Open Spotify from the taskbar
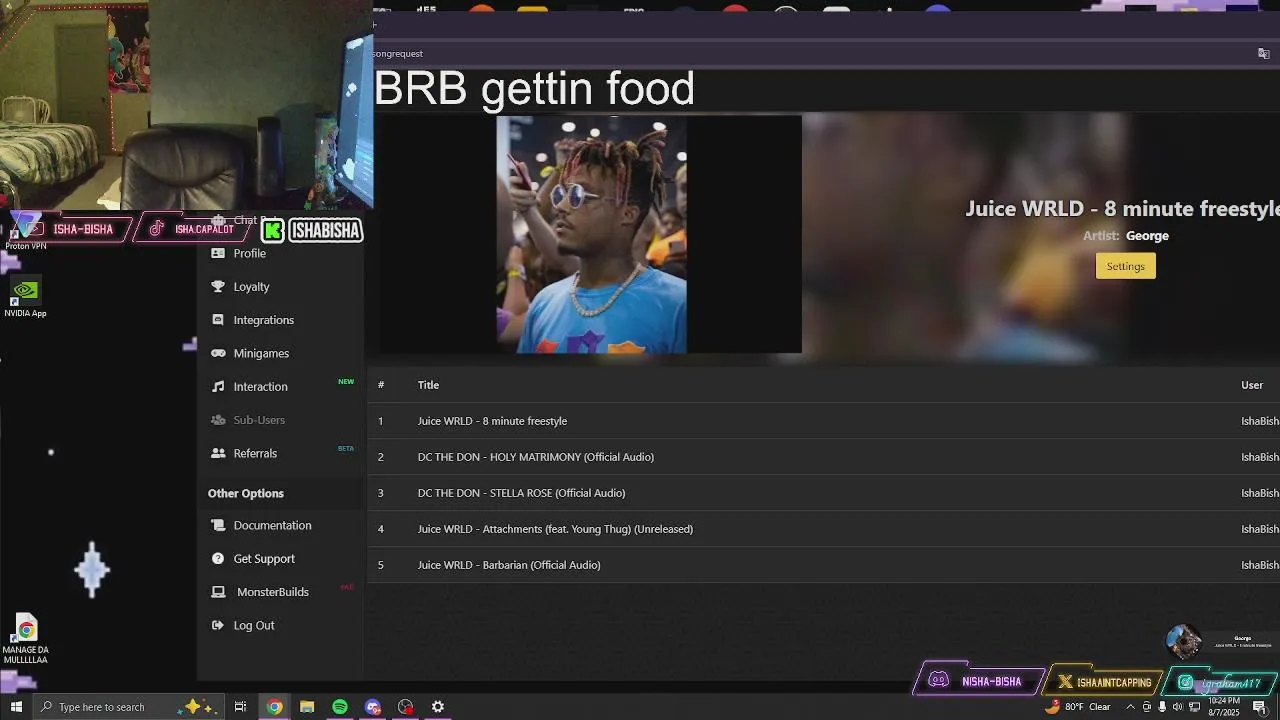 340,707
